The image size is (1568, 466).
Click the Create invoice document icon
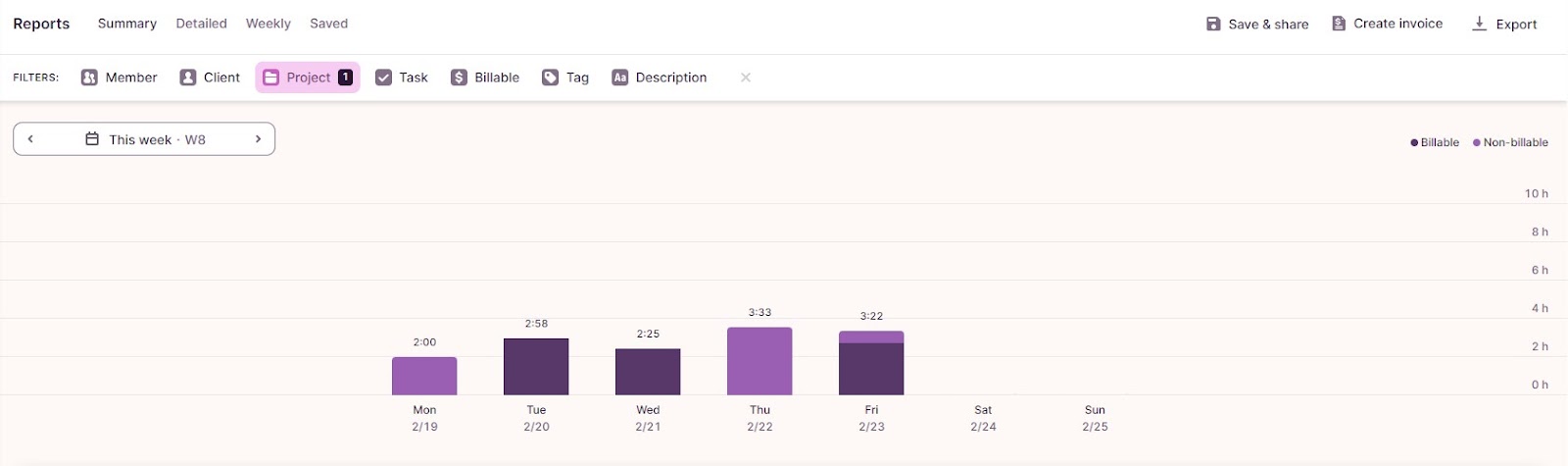(x=1339, y=24)
